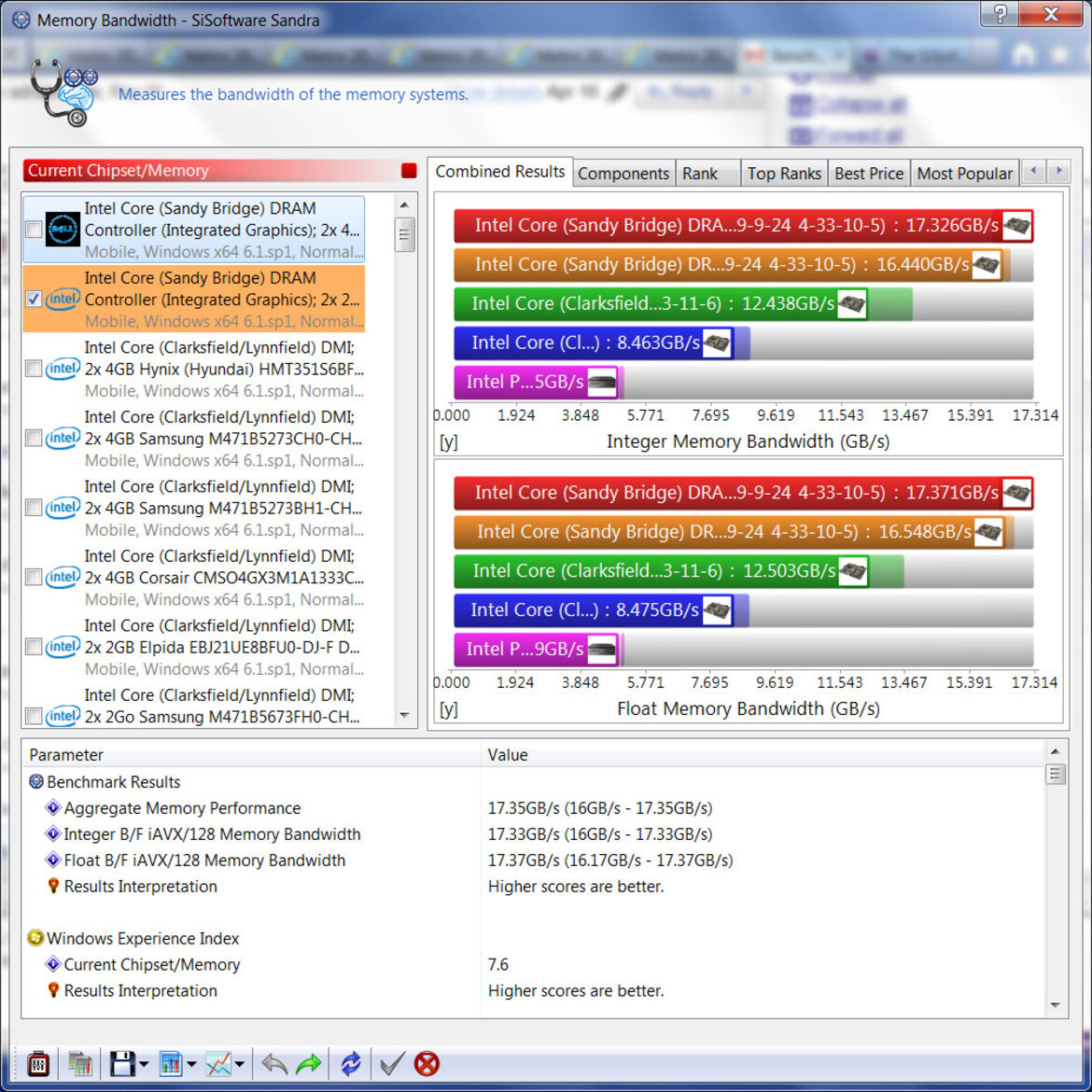The image size is (1092, 1092).
Task: Click the help question mark button
Action: click(1000, 14)
